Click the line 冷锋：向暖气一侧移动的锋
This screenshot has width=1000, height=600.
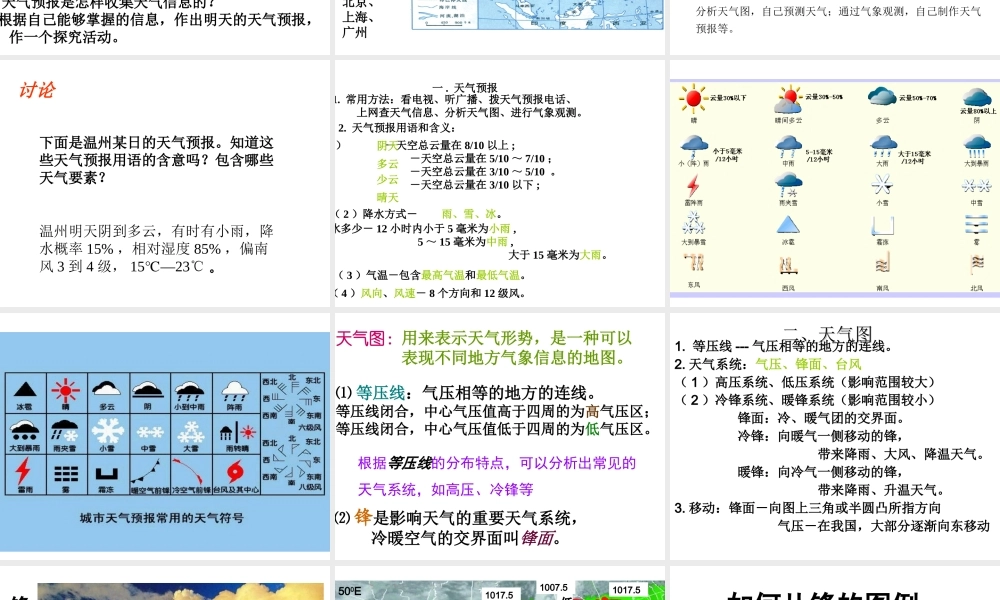click(820, 436)
